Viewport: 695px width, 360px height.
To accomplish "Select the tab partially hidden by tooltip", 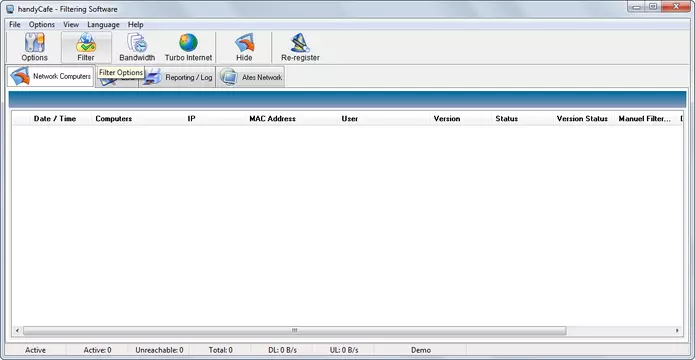I will tap(117, 81).
